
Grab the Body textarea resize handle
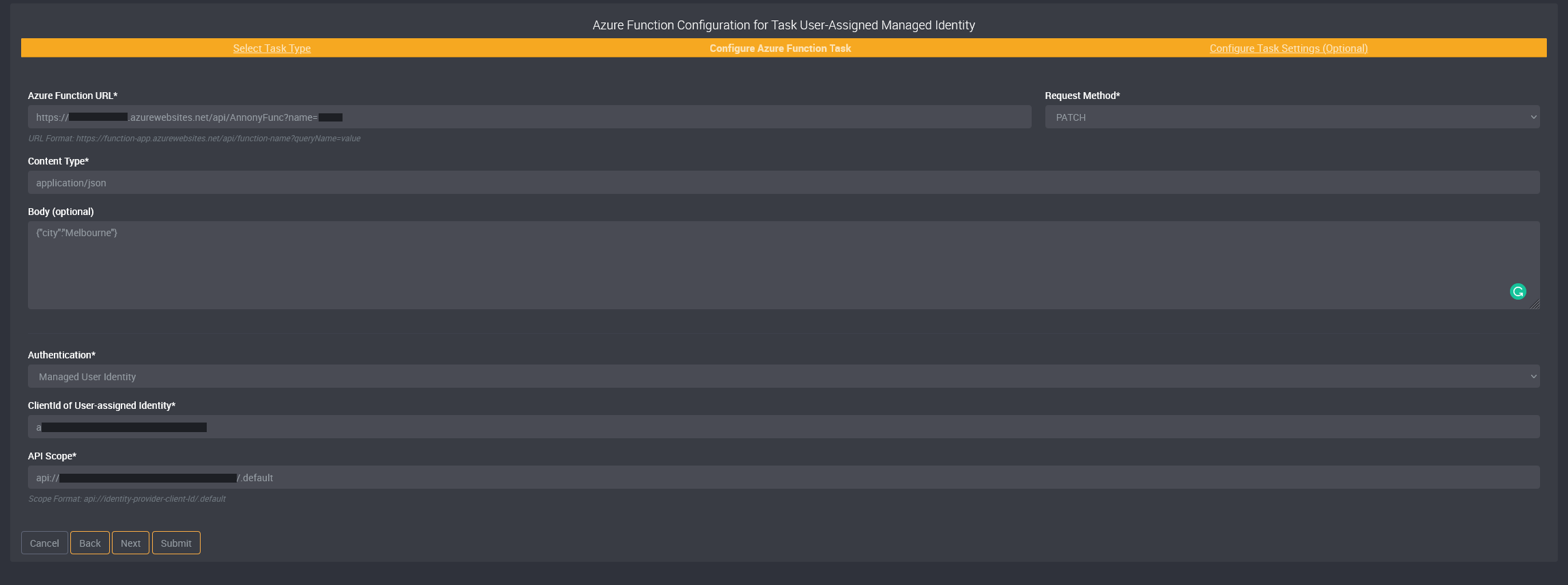pyautogui.click(x=1535, y=304)
